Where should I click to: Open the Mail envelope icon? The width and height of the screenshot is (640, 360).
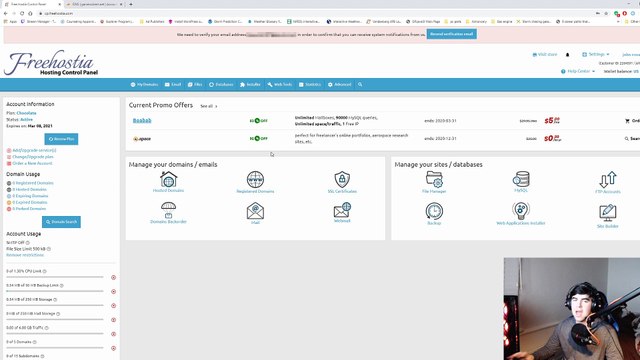coord(255,211)
